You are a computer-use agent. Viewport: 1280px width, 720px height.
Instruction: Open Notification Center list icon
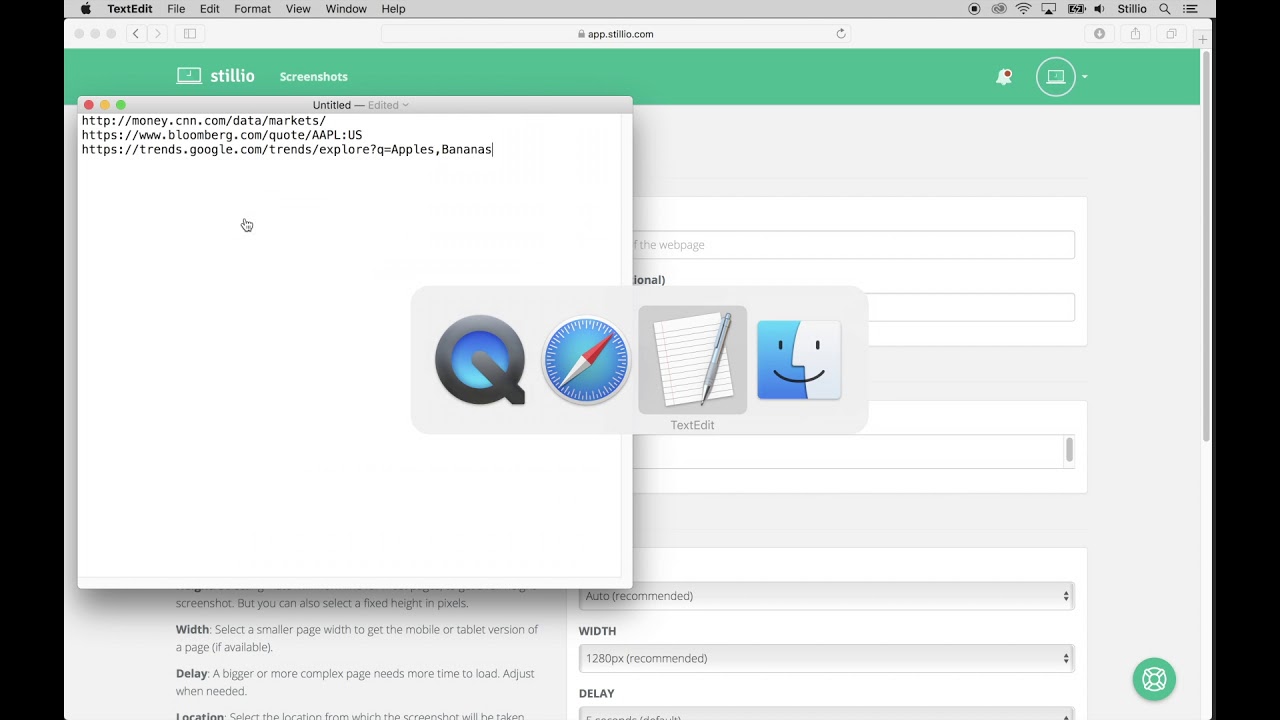click(1190, 9)
